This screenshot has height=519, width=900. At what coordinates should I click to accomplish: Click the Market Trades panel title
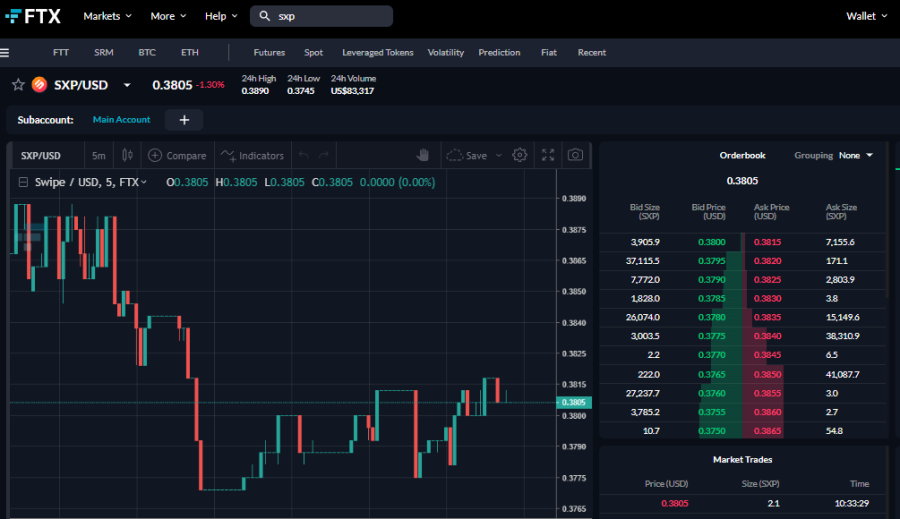(x=742, y=460)
